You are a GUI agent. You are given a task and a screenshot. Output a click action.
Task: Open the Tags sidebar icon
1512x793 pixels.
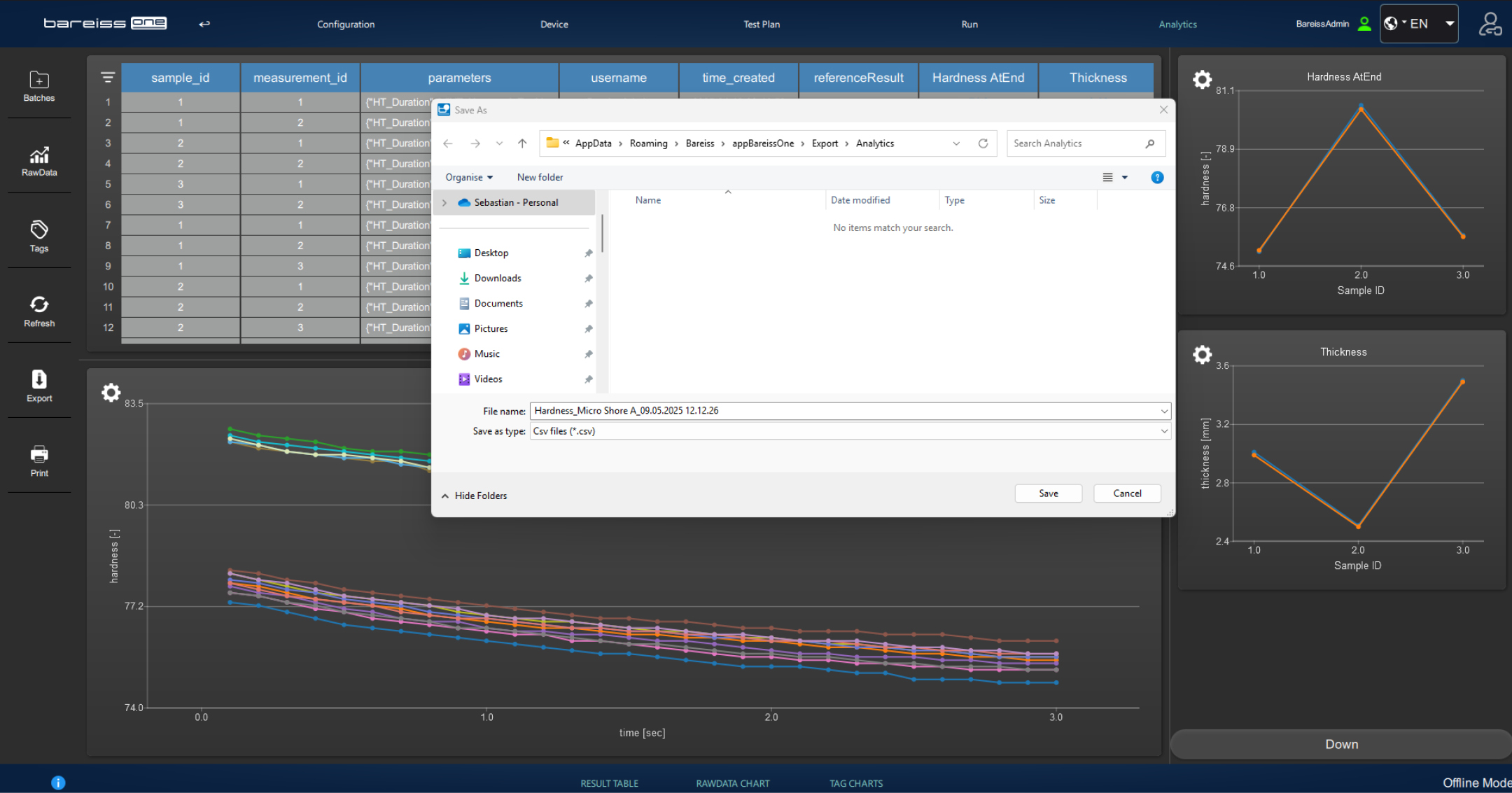click(39, 237)
